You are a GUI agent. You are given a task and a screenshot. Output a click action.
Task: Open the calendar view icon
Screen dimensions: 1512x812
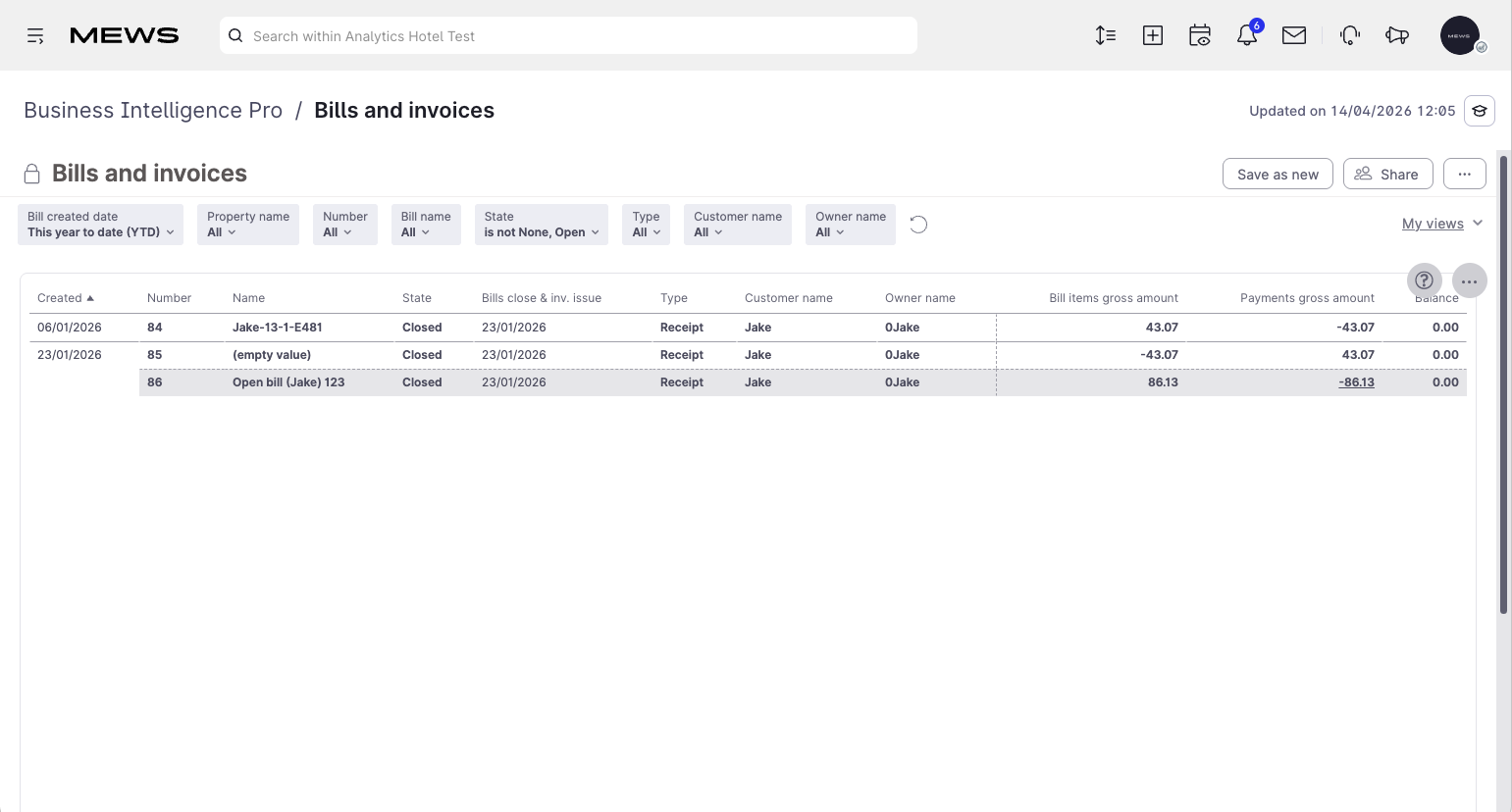click(1200, 36)
